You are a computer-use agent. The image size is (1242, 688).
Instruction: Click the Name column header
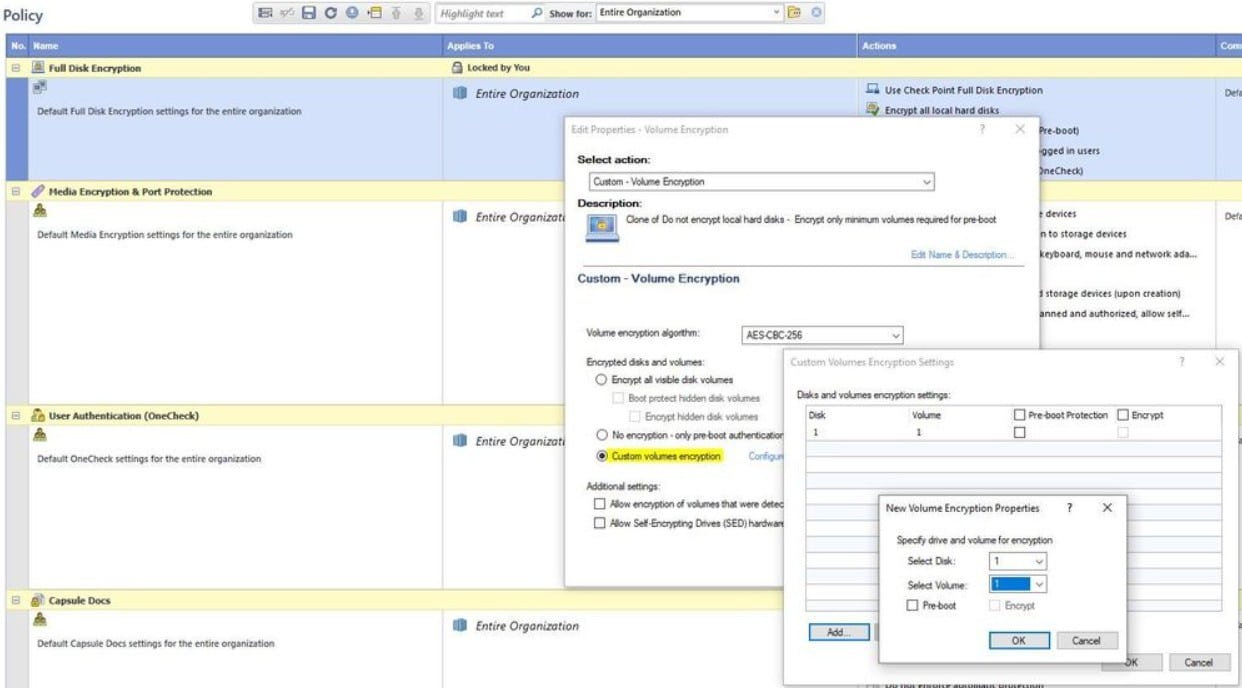point(236,46)
